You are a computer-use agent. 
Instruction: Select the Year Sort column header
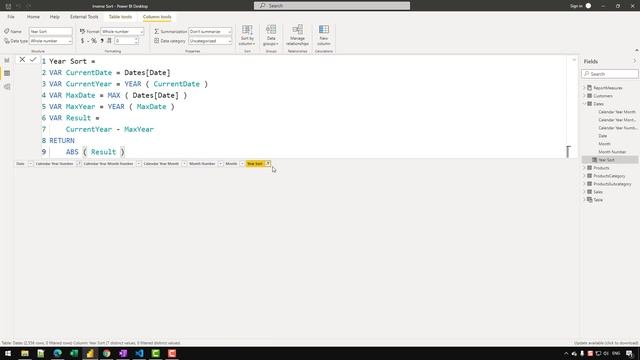point(255,164)
